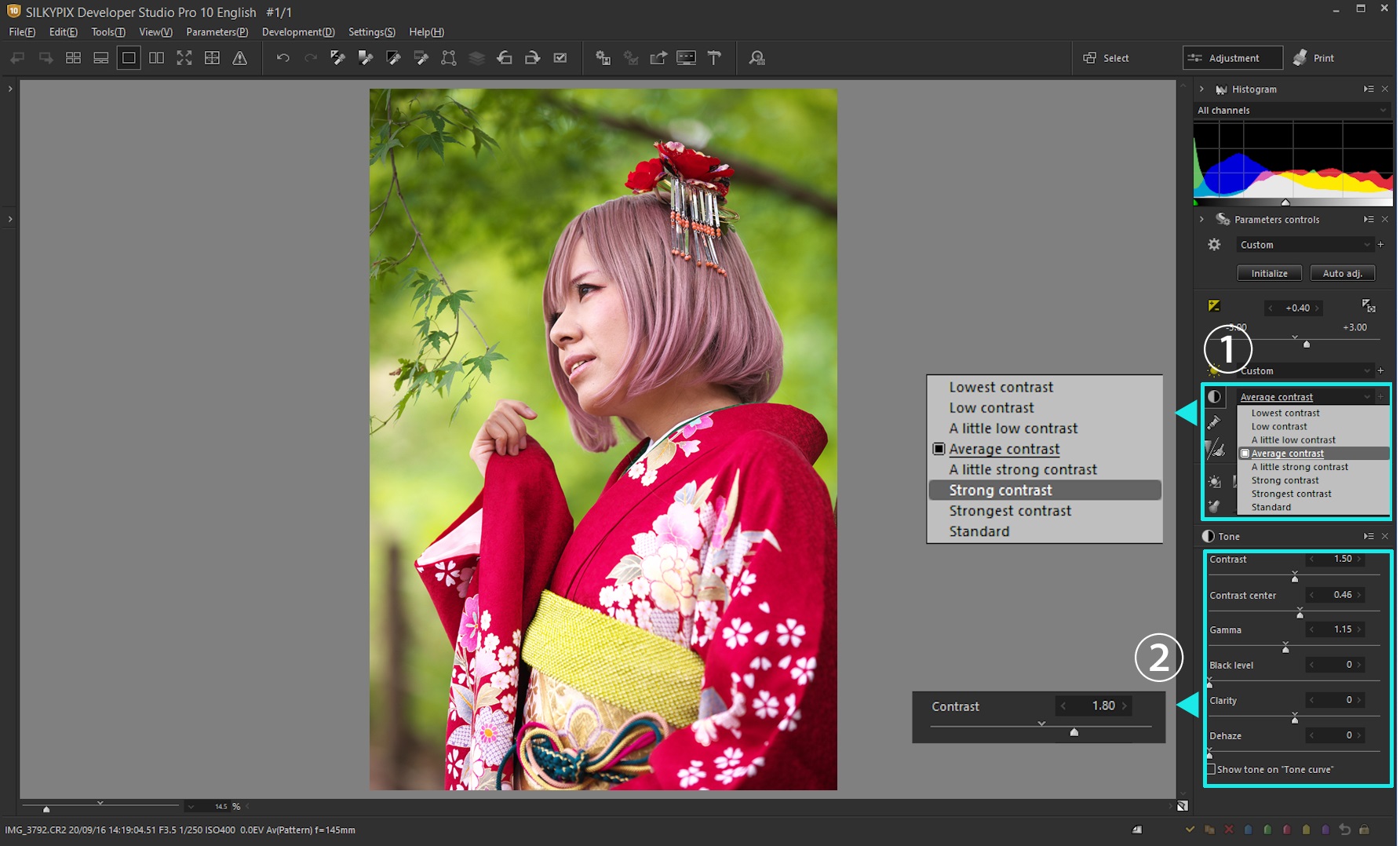Click the exposure bias icon
Screen dimensions: 1400x846
(1214, 306)
